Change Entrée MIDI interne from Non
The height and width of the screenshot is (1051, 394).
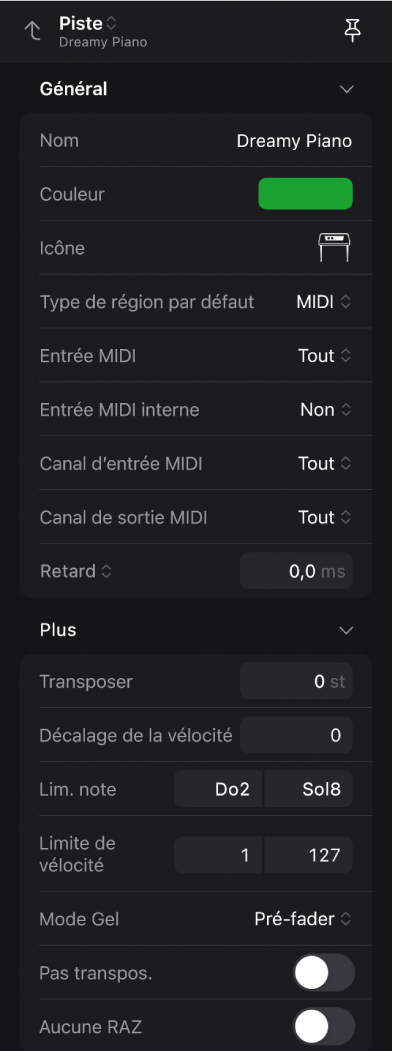point(326,410)
